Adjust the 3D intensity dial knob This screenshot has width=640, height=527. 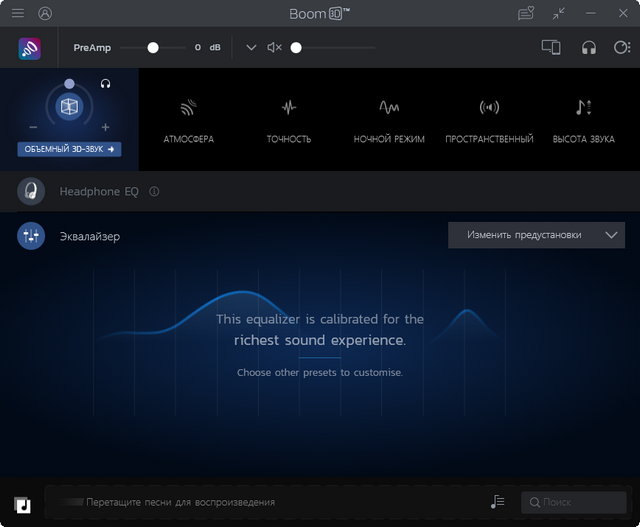coord(69,84)
